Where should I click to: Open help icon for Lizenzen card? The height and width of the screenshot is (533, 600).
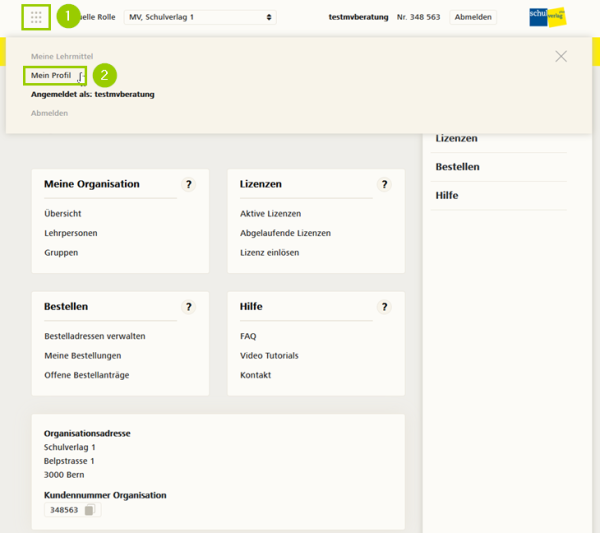tap(384, 185)
